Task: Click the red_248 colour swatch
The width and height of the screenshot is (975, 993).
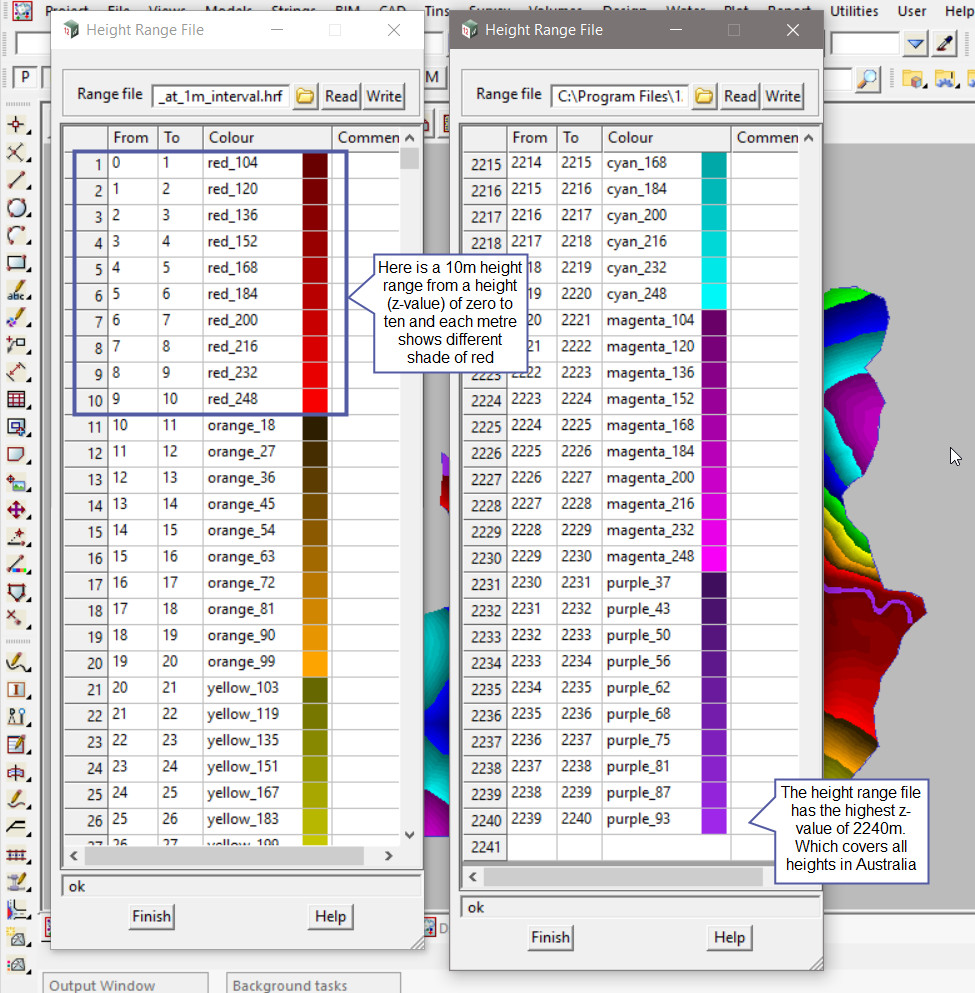Action: [x=315, y=399]
